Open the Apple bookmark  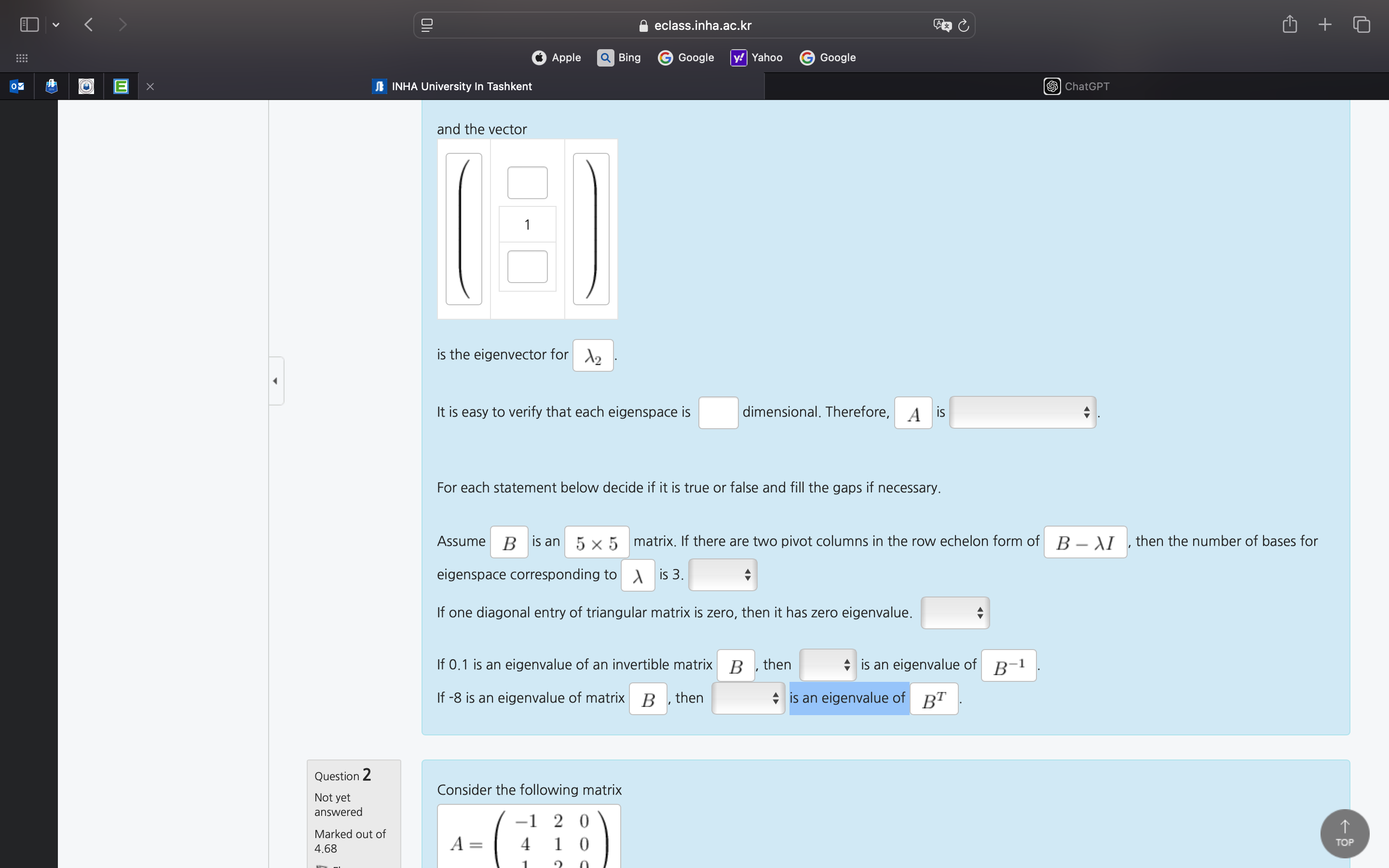coord(556,57)
